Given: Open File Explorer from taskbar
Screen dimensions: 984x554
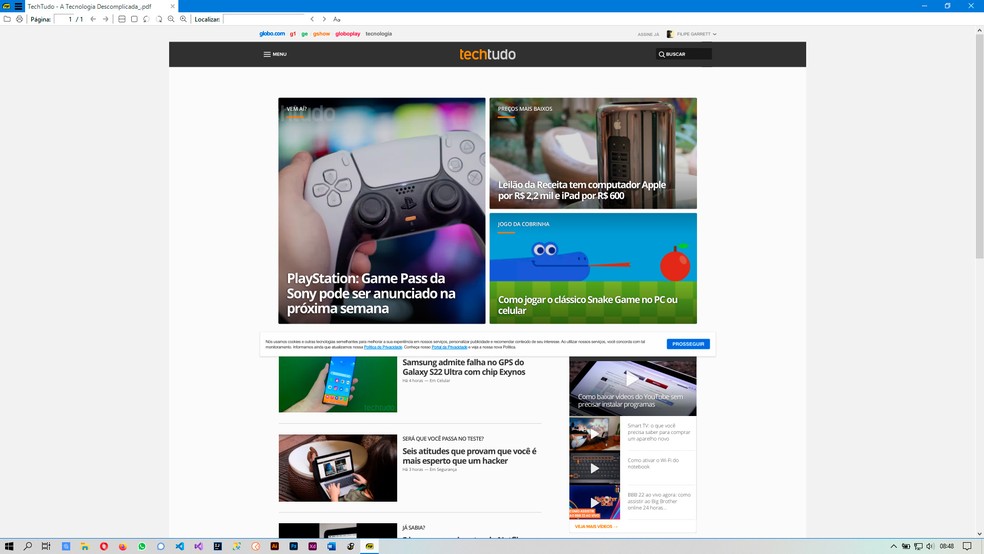Looking at the screenshot, I should point(85,546).
